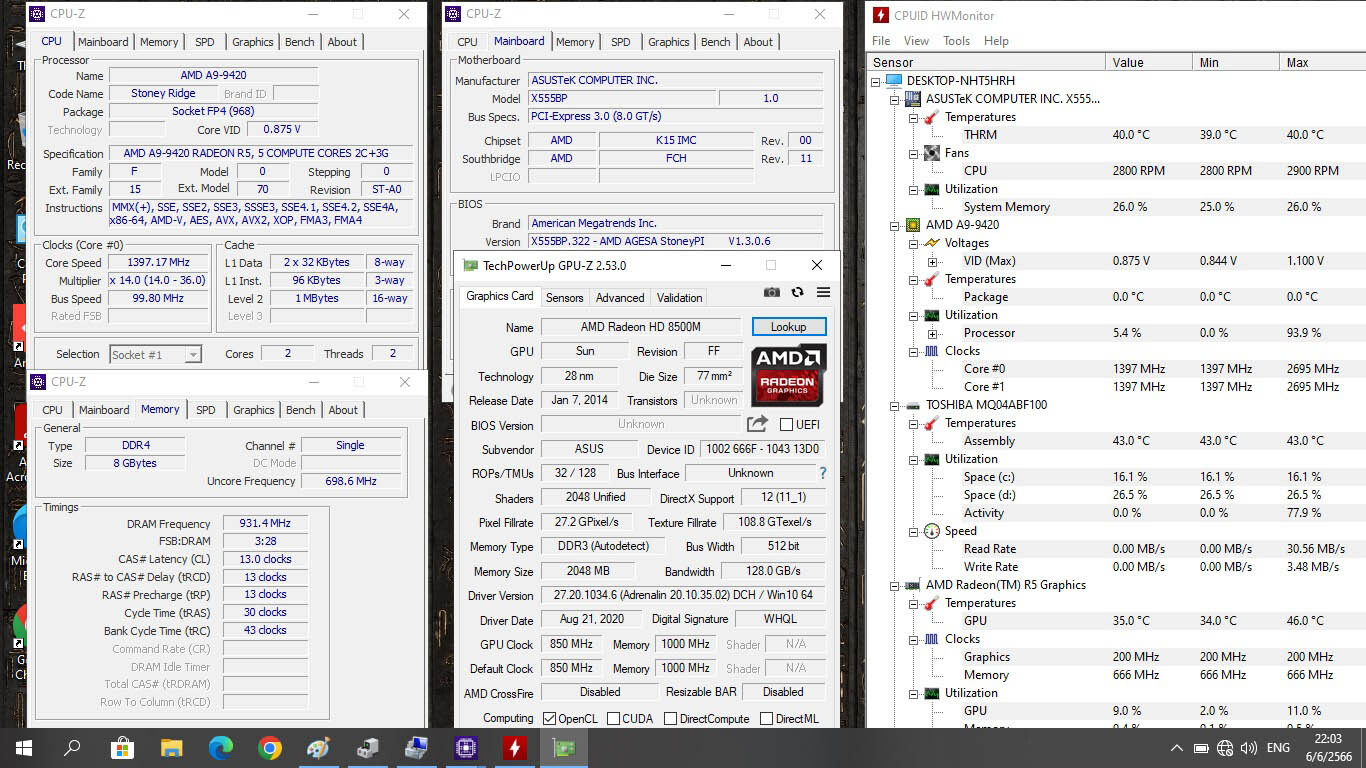
Task: Open the Tools menu in HWMonitor
Action: pyautogui.click(x=956, y=41)
